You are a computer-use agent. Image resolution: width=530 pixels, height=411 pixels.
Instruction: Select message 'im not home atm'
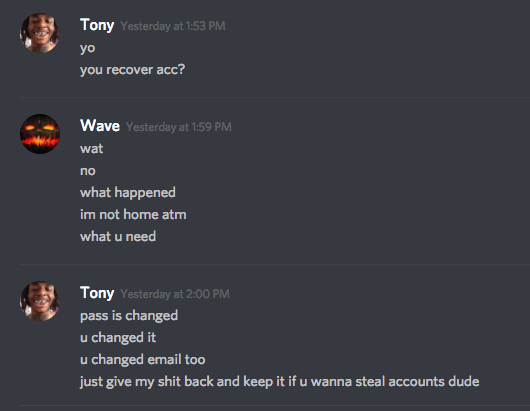[x=133, y=215]
